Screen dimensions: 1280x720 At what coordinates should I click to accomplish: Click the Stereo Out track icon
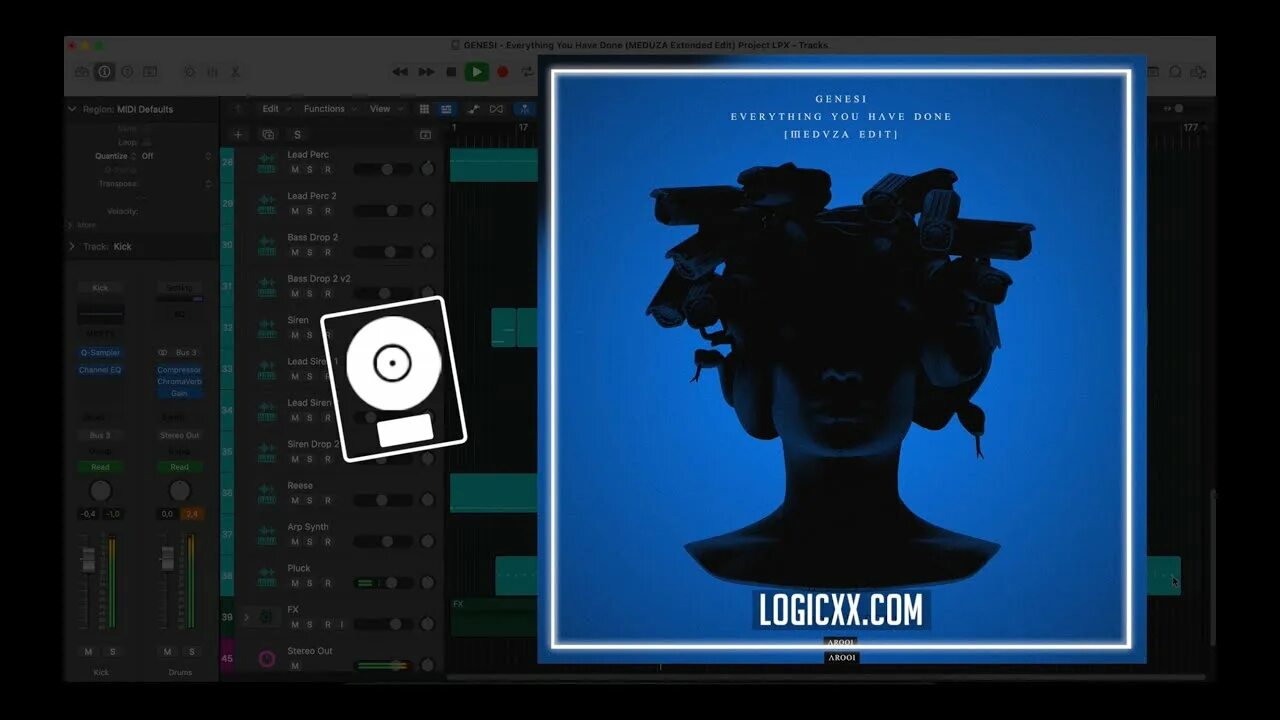click(267, 658)
